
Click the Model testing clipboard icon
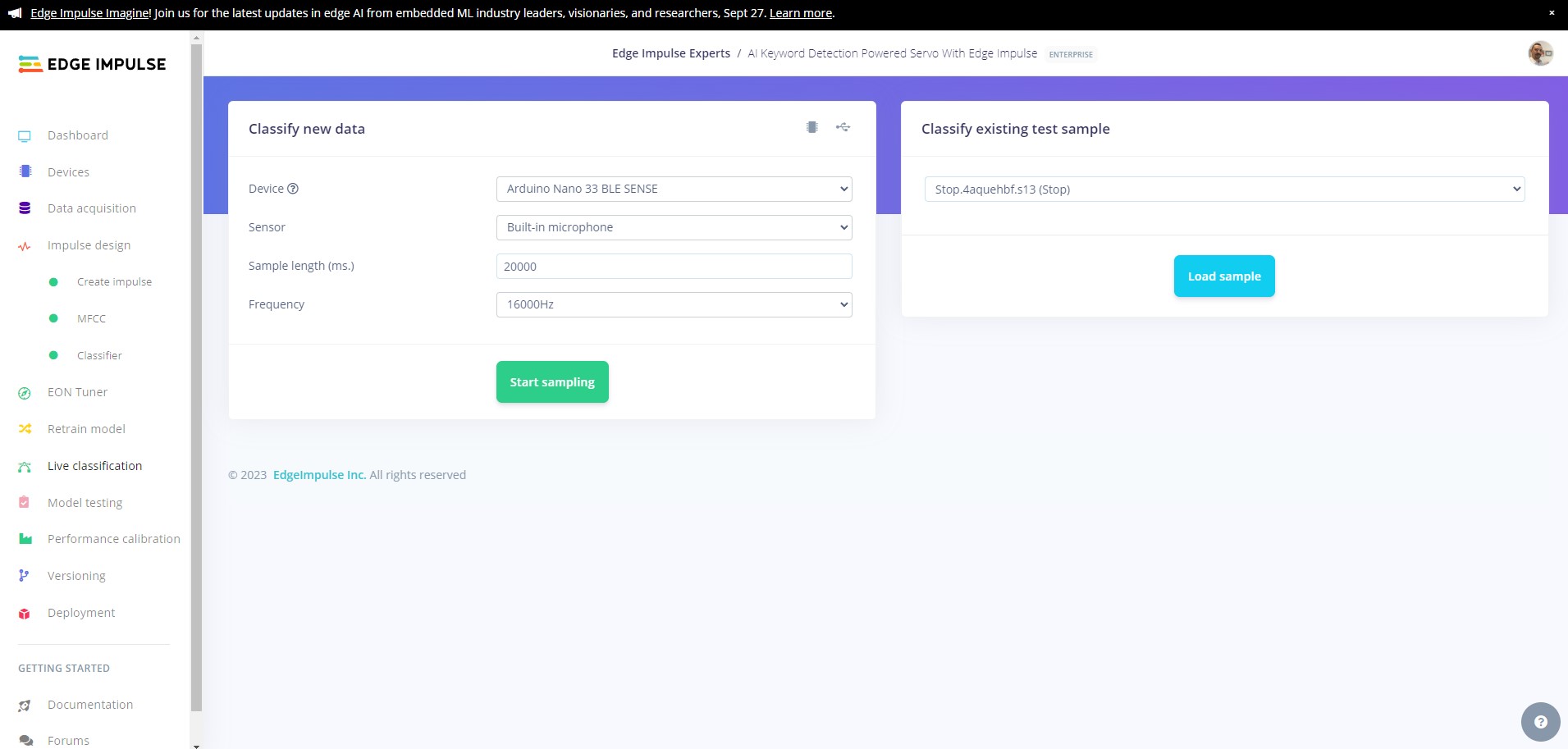pyautogui.click(x=25, y=502)
